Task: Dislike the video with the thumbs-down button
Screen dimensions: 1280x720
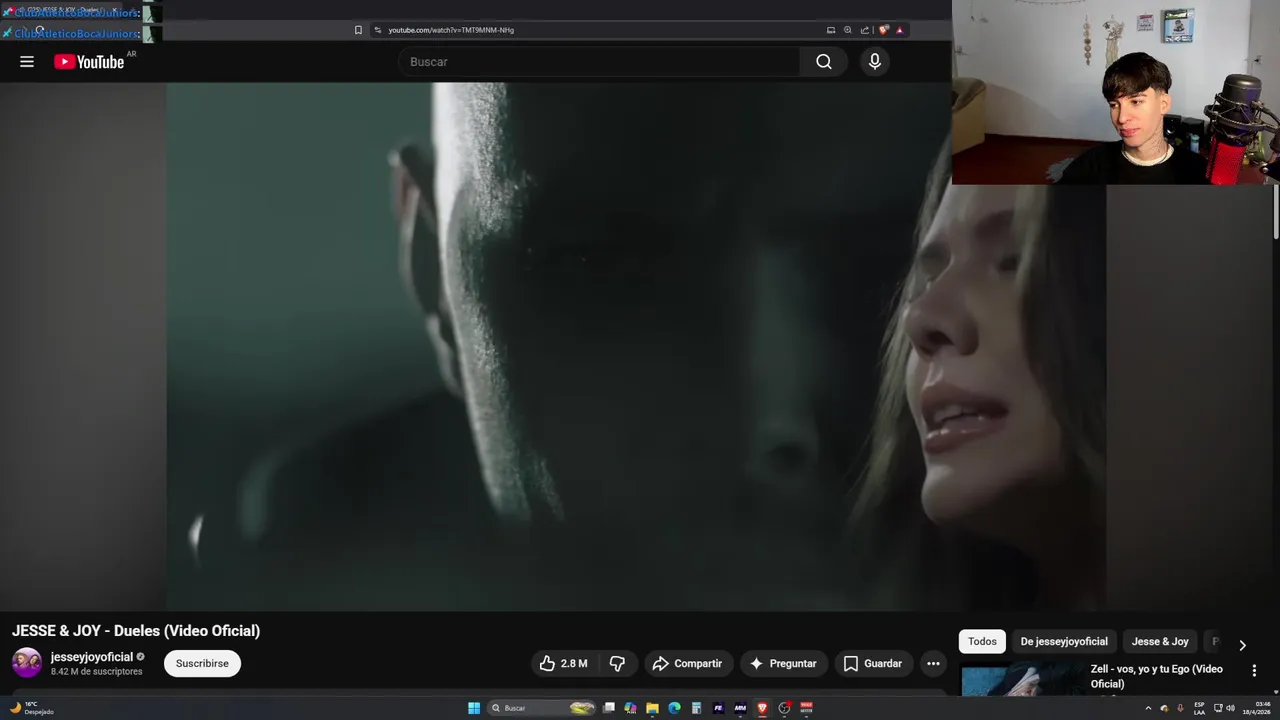Action: (617, 663)
